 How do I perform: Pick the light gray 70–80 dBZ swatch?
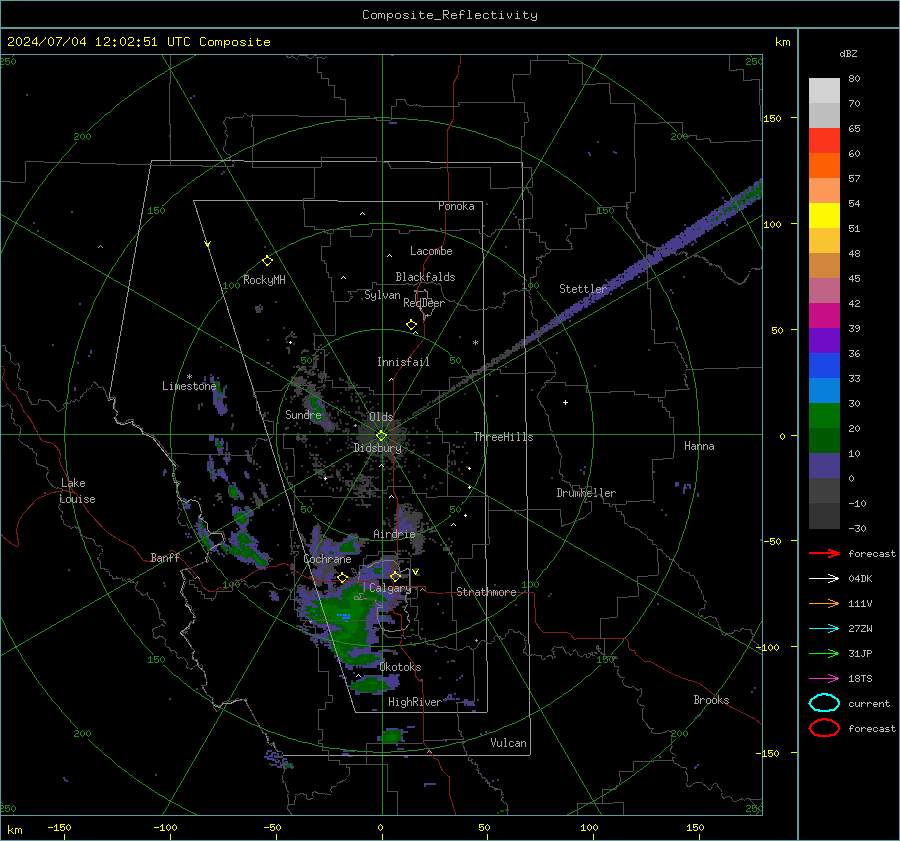point(824,91)
